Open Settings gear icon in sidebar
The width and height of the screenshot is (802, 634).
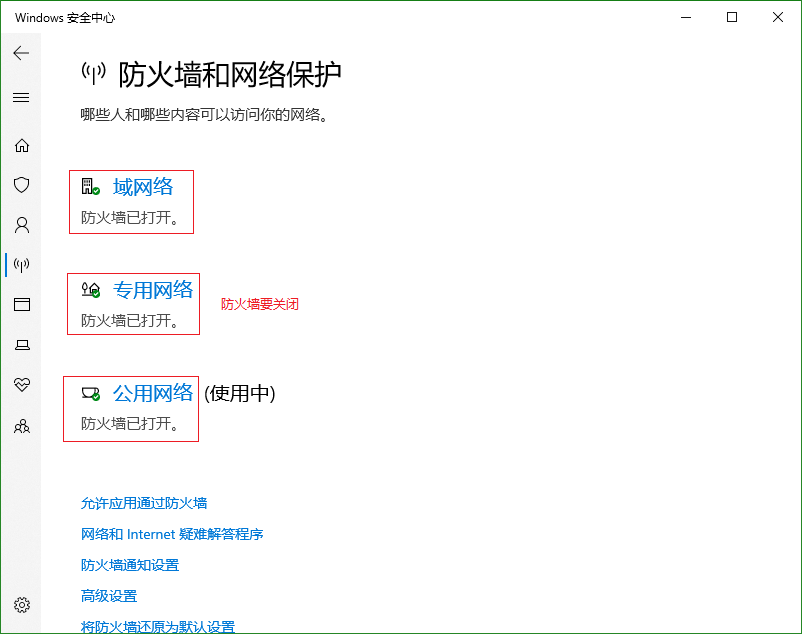[x=21, y=605]
